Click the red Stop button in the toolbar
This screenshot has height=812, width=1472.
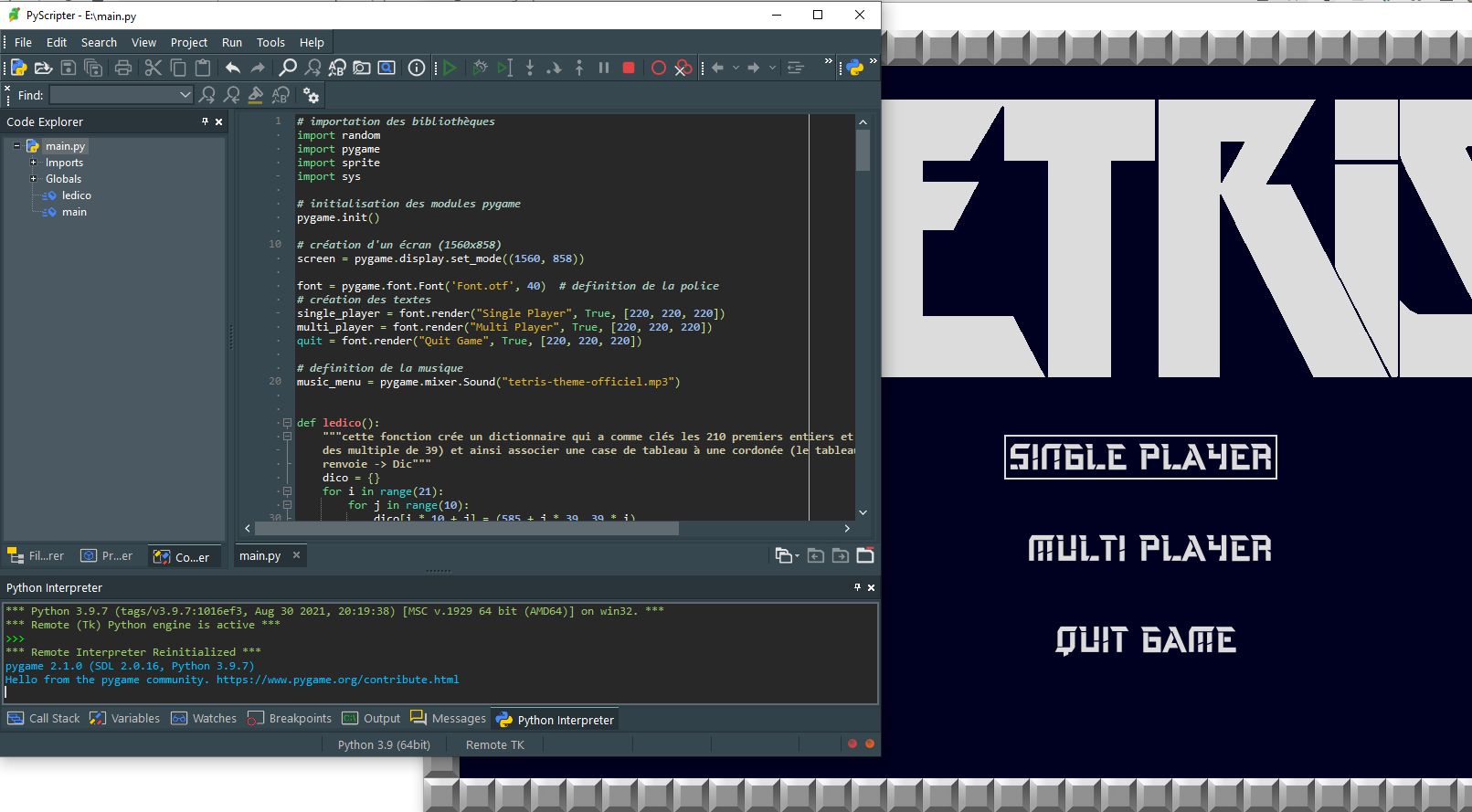(629, 68)
